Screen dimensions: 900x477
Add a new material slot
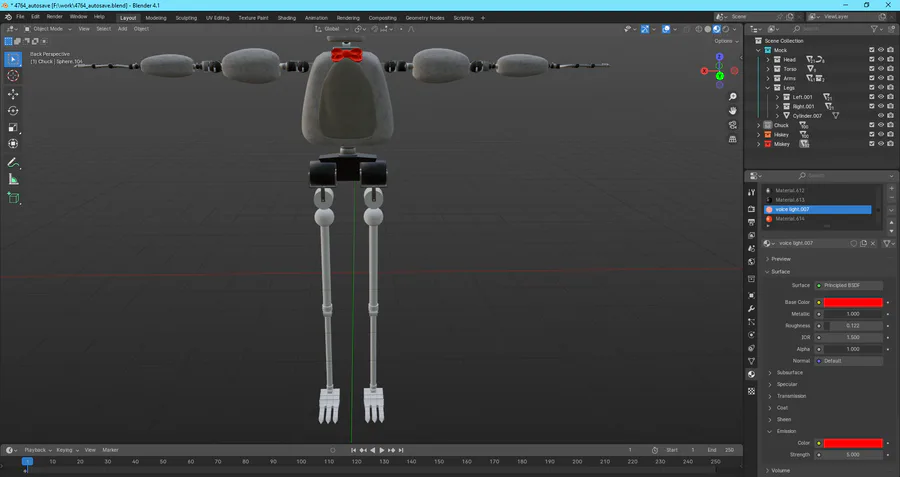891,189
